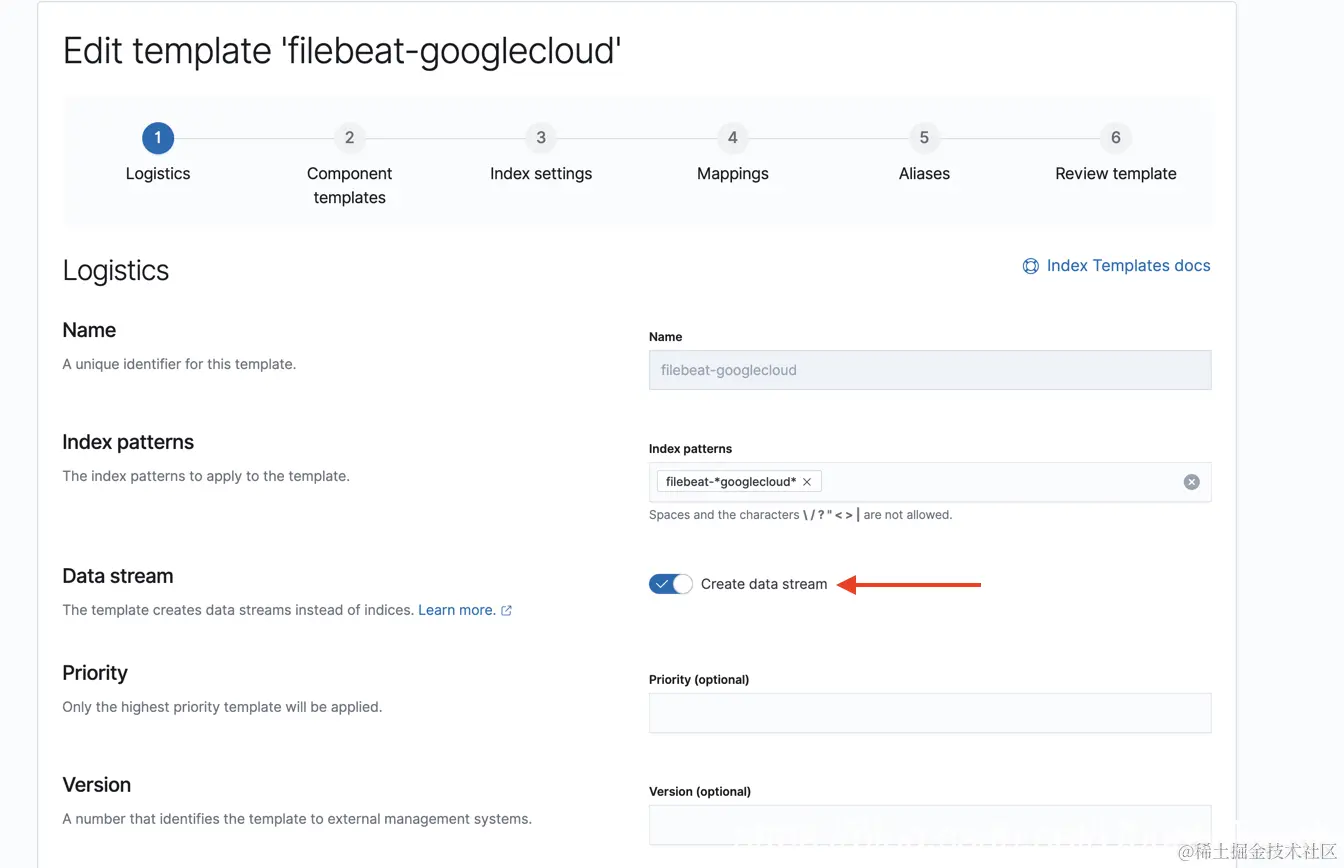Open the Mappings step label

coord(733,174)
